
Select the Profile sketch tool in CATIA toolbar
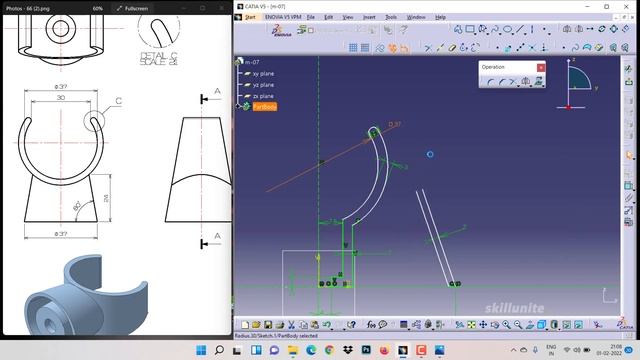(x=458, y=29)
